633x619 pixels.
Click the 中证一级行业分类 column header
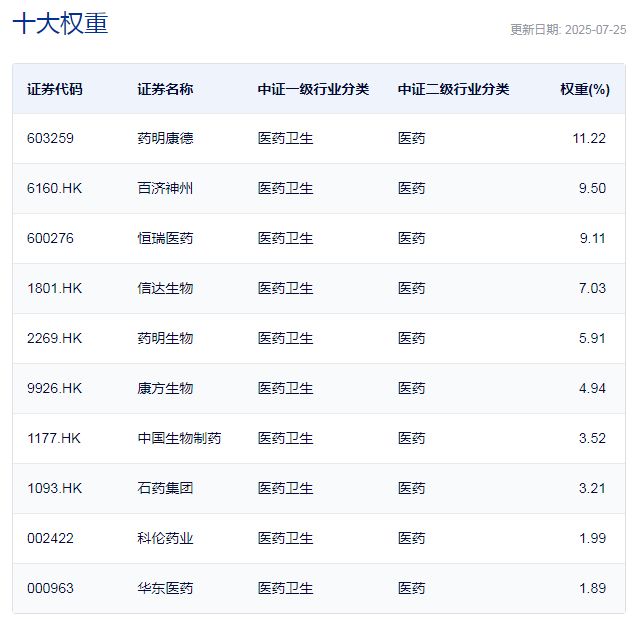[x=313, y=89]
